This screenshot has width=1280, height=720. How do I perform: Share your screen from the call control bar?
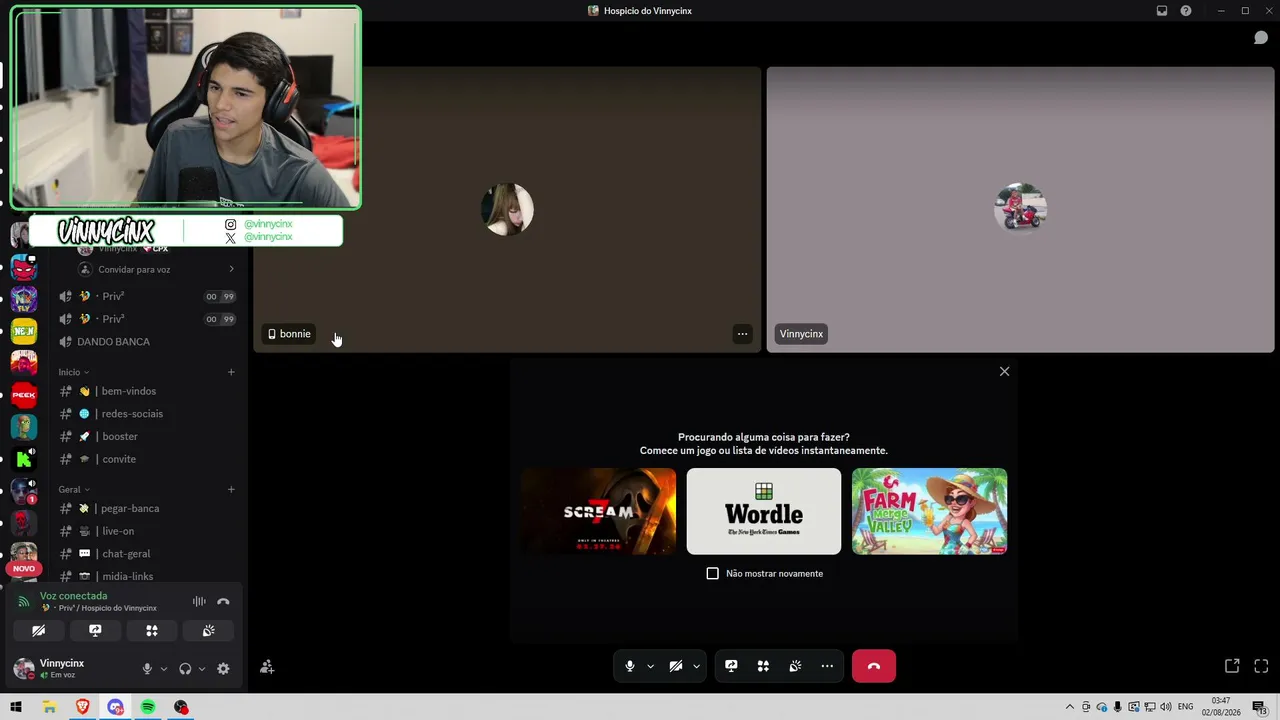click(x=731, y=666)
